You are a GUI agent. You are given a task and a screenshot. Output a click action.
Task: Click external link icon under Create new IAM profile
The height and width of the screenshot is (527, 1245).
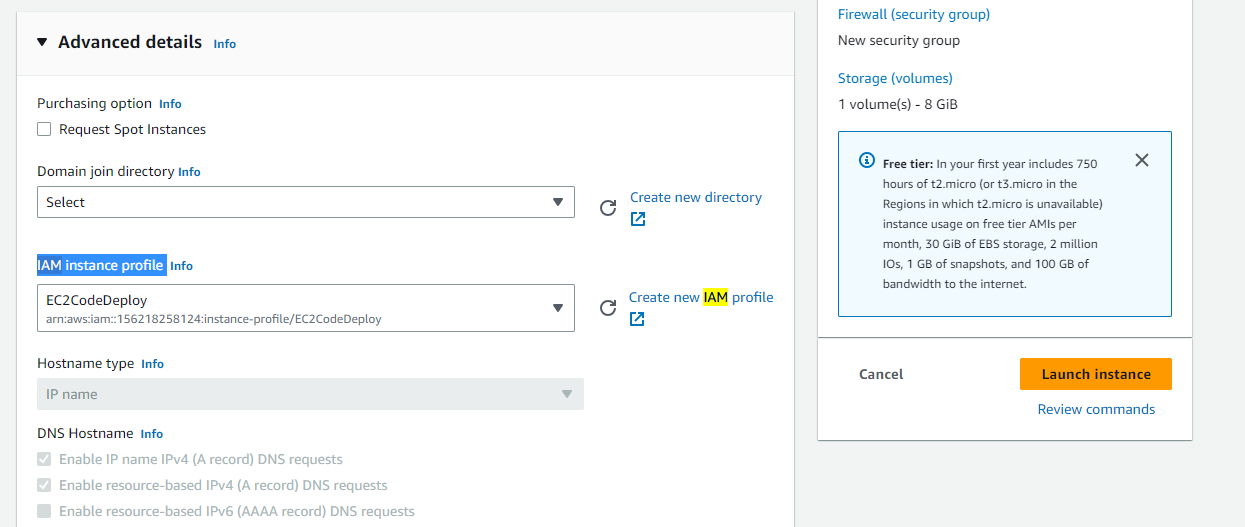(637, 319)
